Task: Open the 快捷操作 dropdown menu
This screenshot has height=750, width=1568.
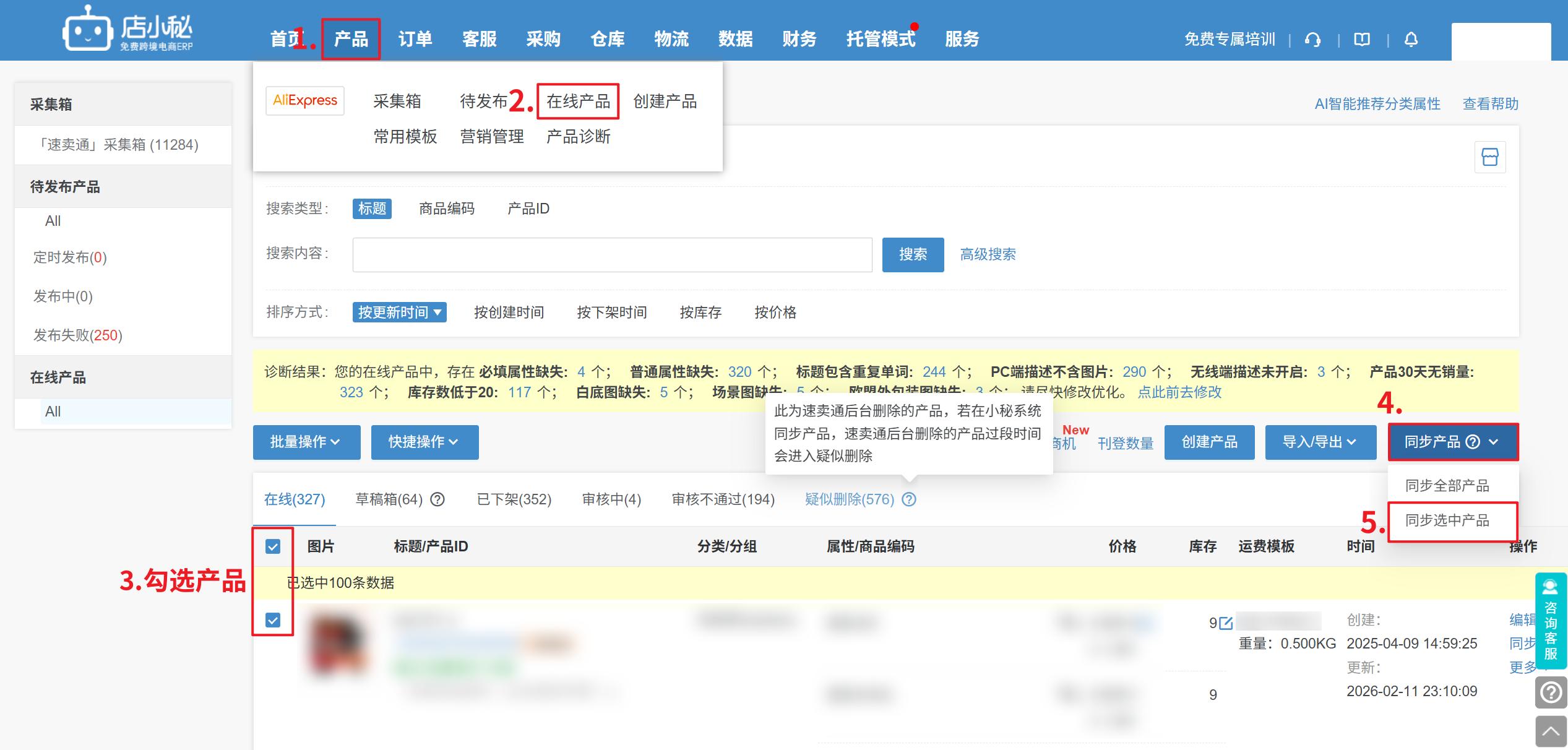Action: (424, 442)
